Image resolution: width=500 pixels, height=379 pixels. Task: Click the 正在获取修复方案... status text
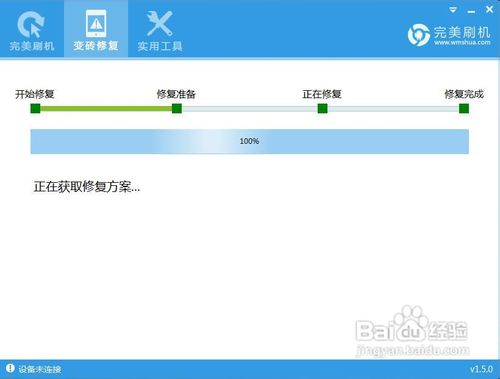tap(87, 187)
